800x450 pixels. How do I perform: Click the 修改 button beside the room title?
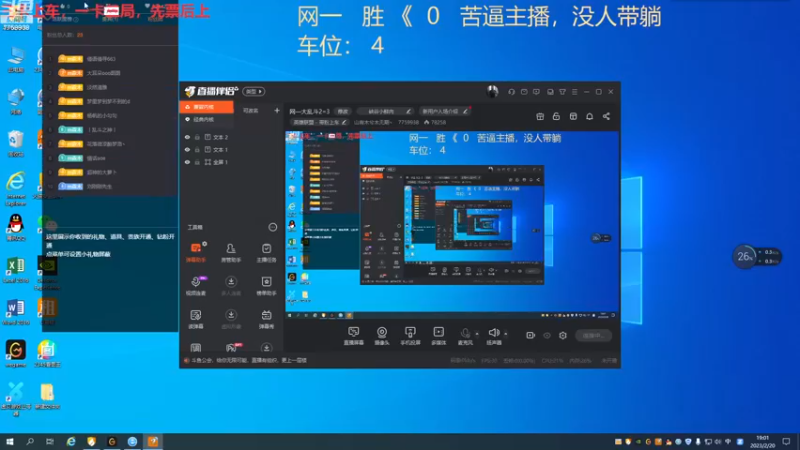pyautogui.click(x=343, y=111)
